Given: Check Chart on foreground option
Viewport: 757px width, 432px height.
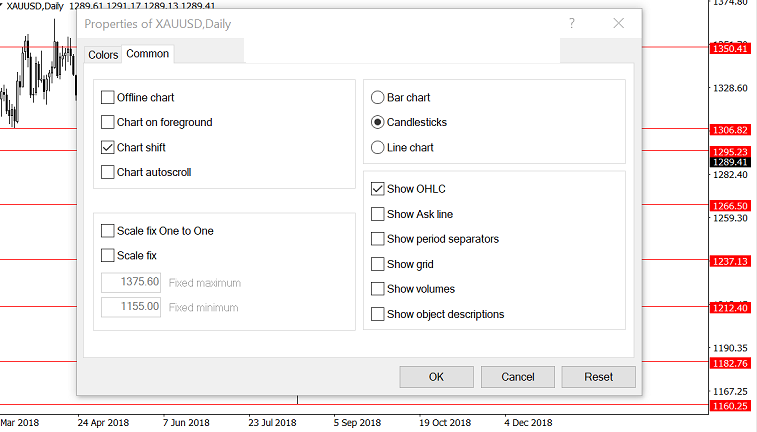Looking at the screenshot, I should click(x=108, y=123).
